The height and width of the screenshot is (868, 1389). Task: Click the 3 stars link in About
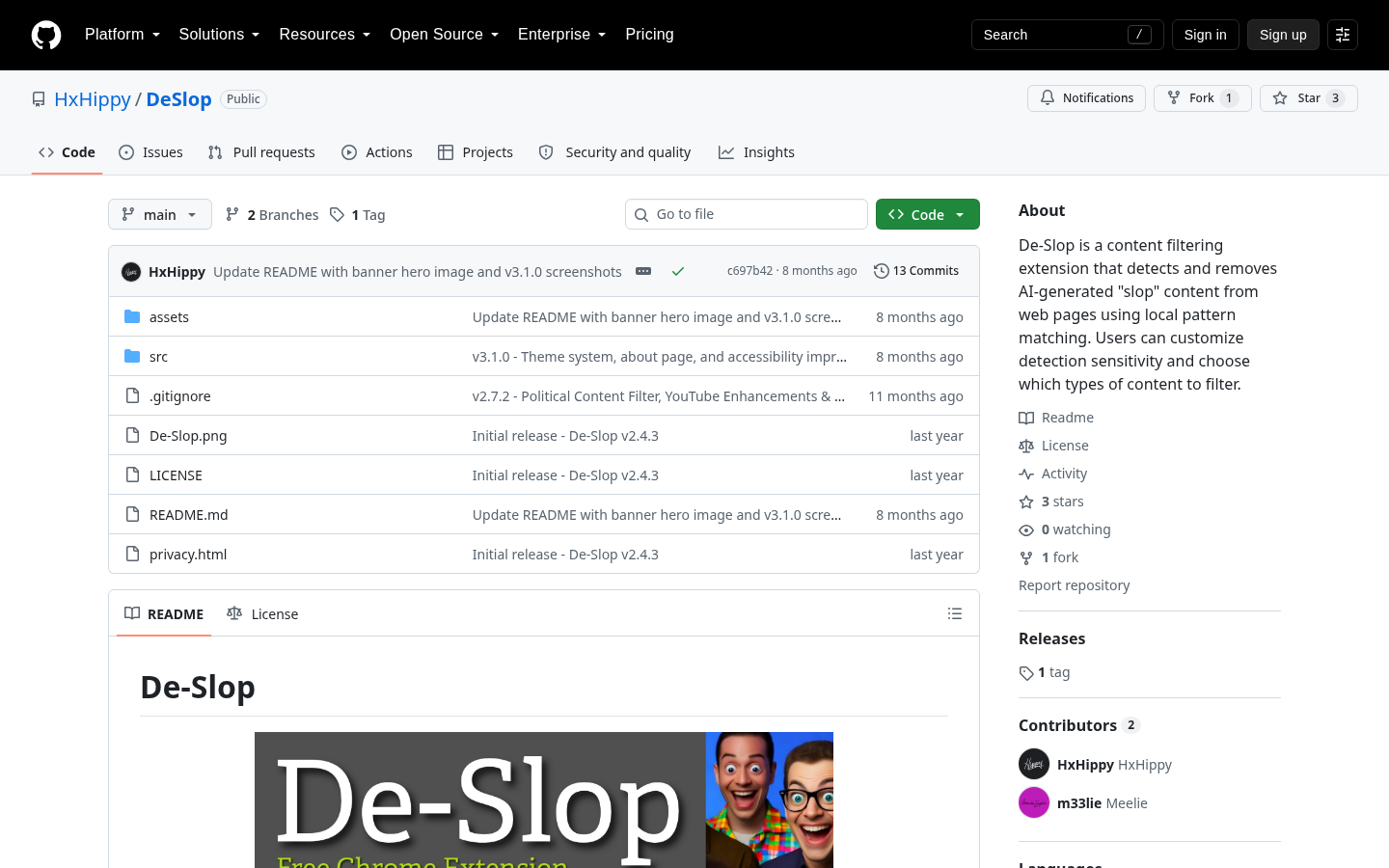1051,502
